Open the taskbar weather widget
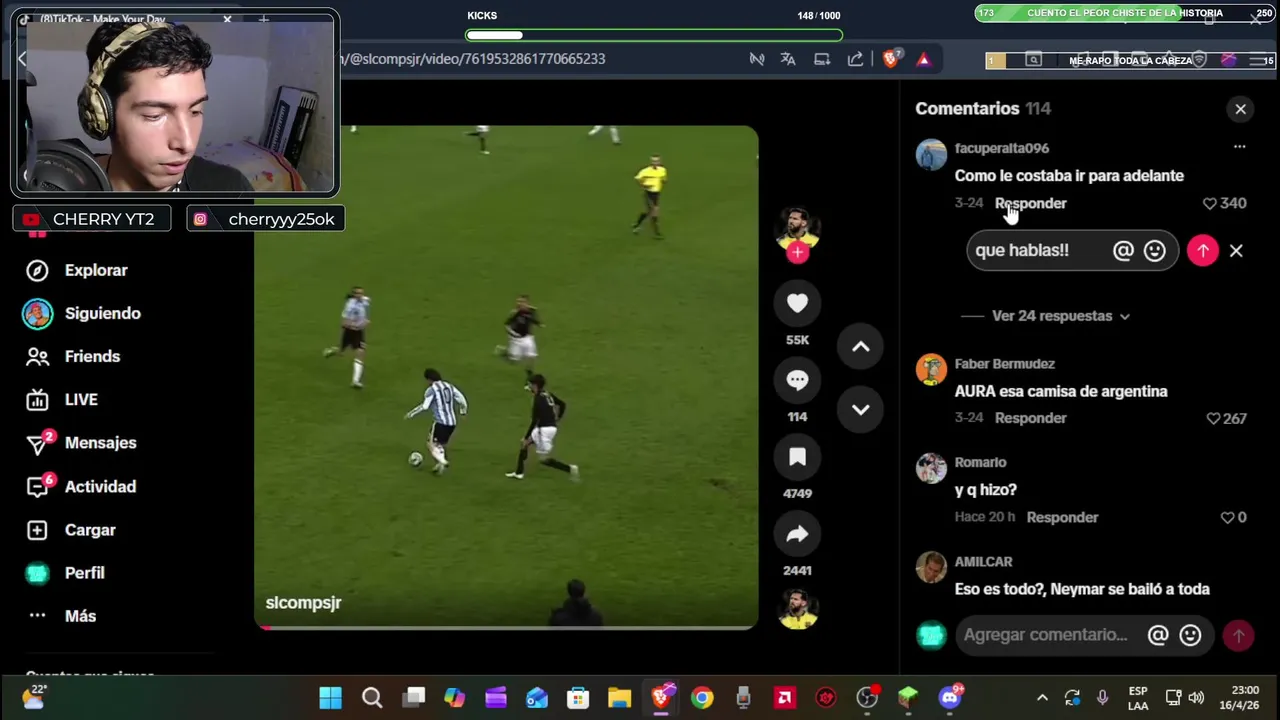This screenshot has height=720, width=1280. click(x=34, y=697)
